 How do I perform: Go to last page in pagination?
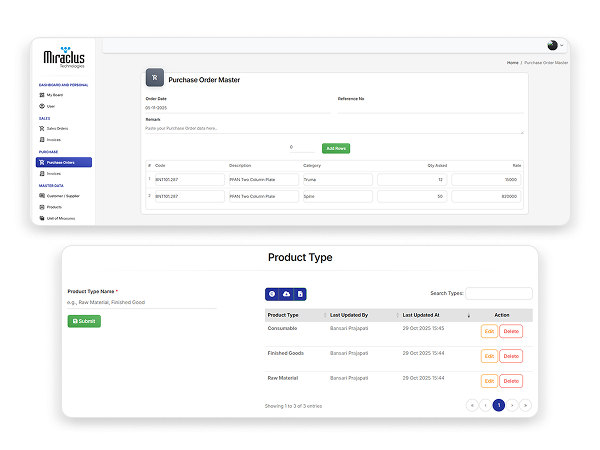pyautogui.click(x=525, y=405)
